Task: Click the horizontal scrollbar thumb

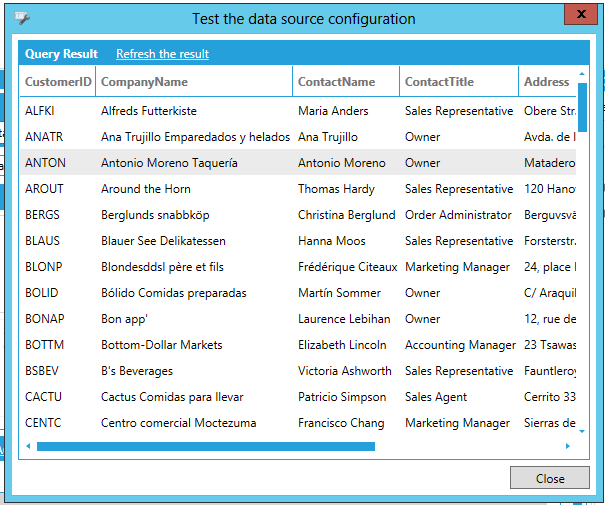Action: point(205,447)
